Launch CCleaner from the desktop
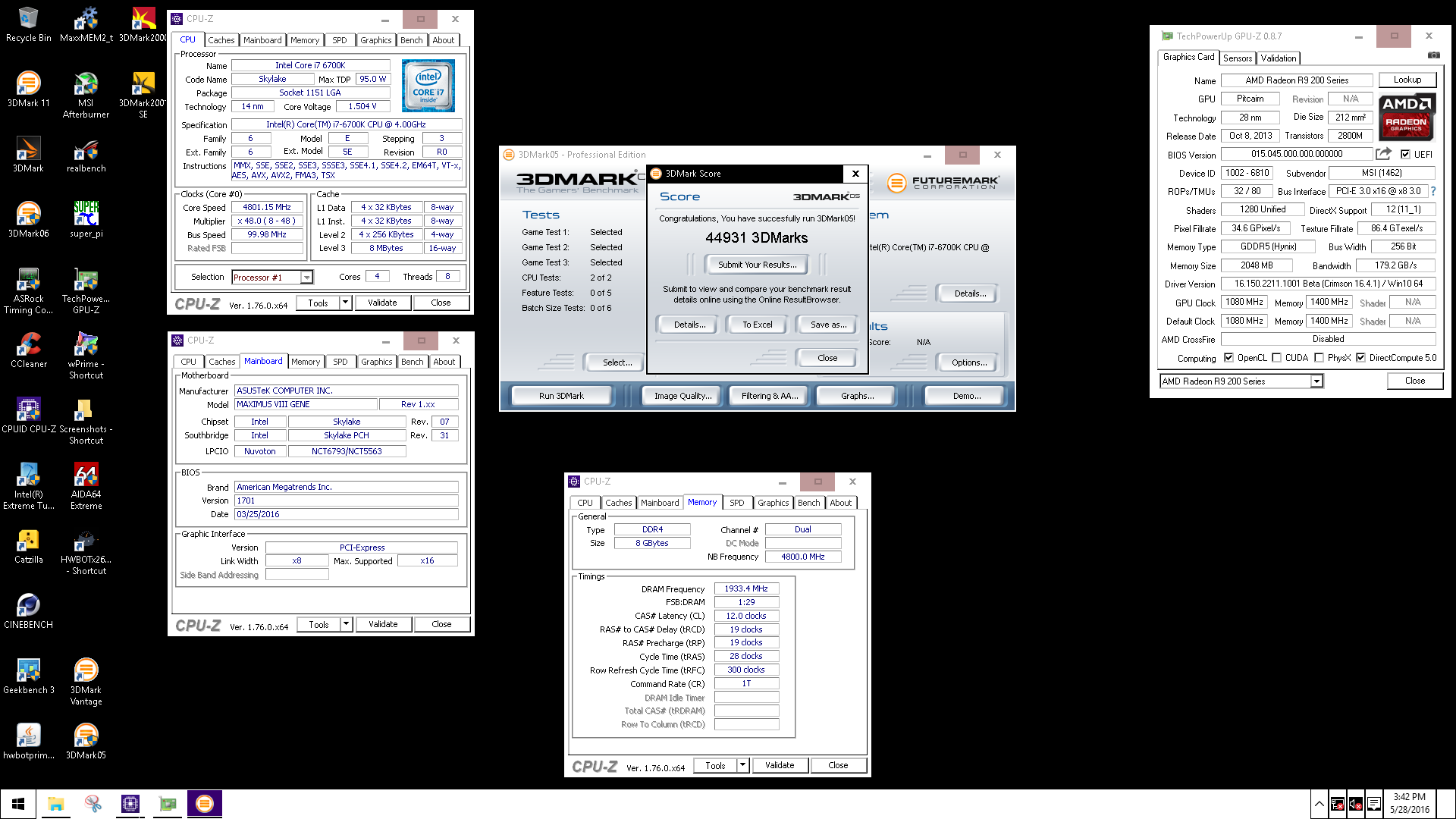 pos(28,350)
